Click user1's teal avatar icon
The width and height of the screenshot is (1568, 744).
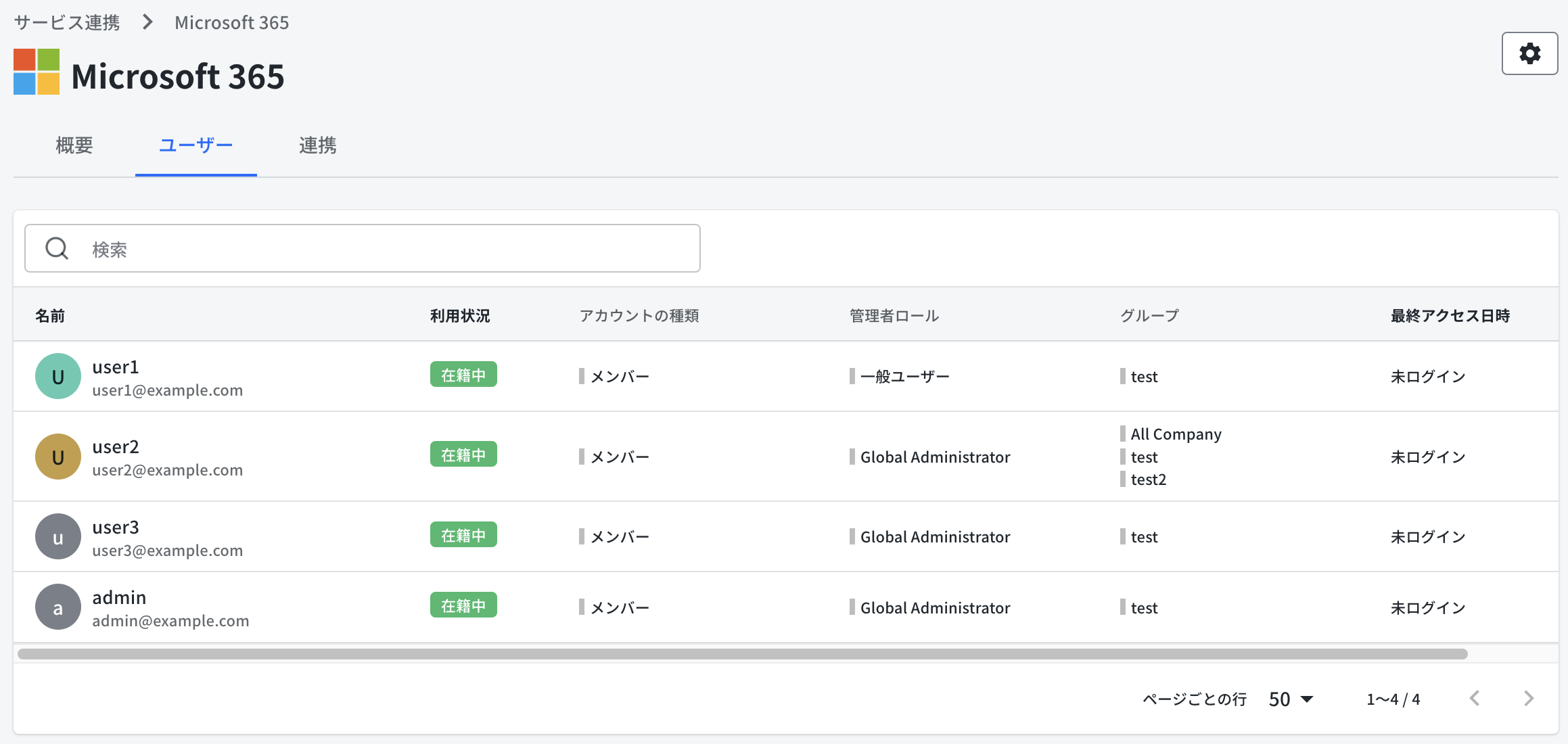tap(58, 377)
